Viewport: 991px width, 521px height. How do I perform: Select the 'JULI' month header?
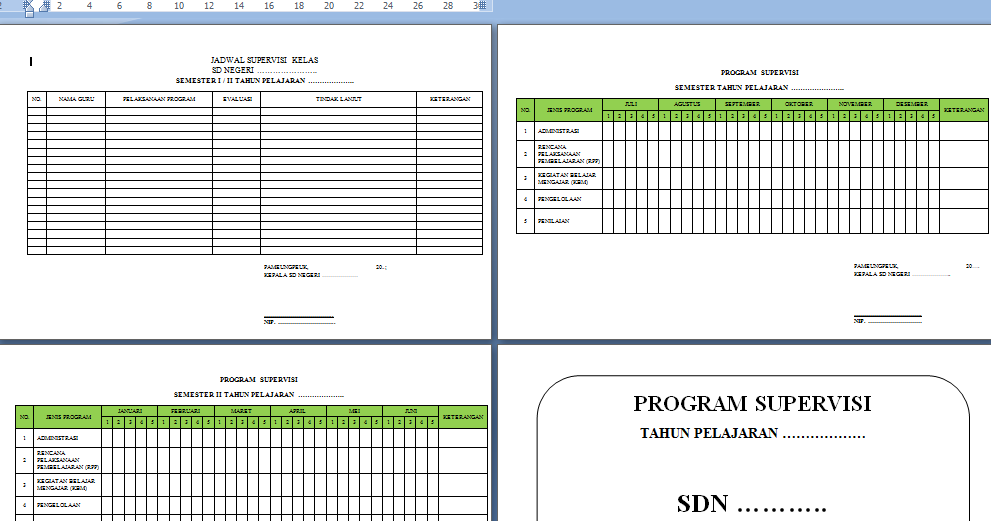(630, 104)
